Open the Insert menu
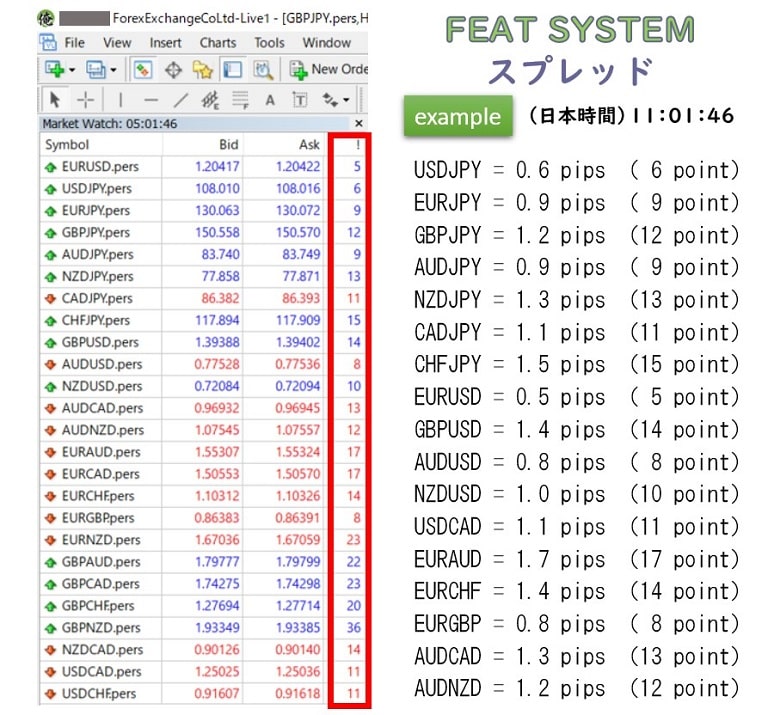 [166, 43]
